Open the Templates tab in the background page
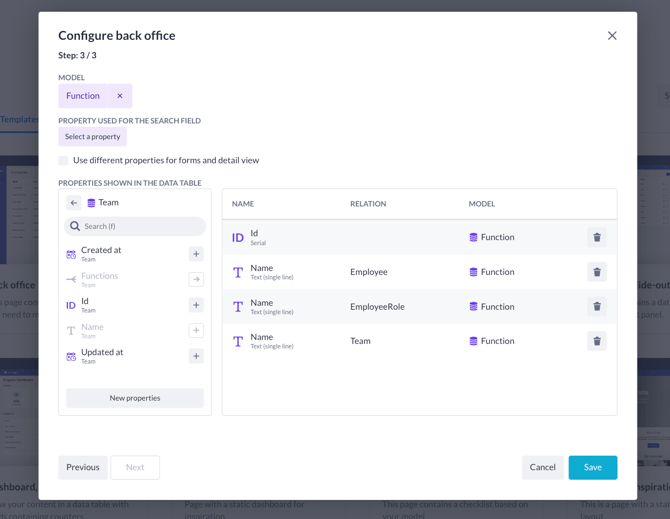Screen dimensions: 670x519 [19, 120]
